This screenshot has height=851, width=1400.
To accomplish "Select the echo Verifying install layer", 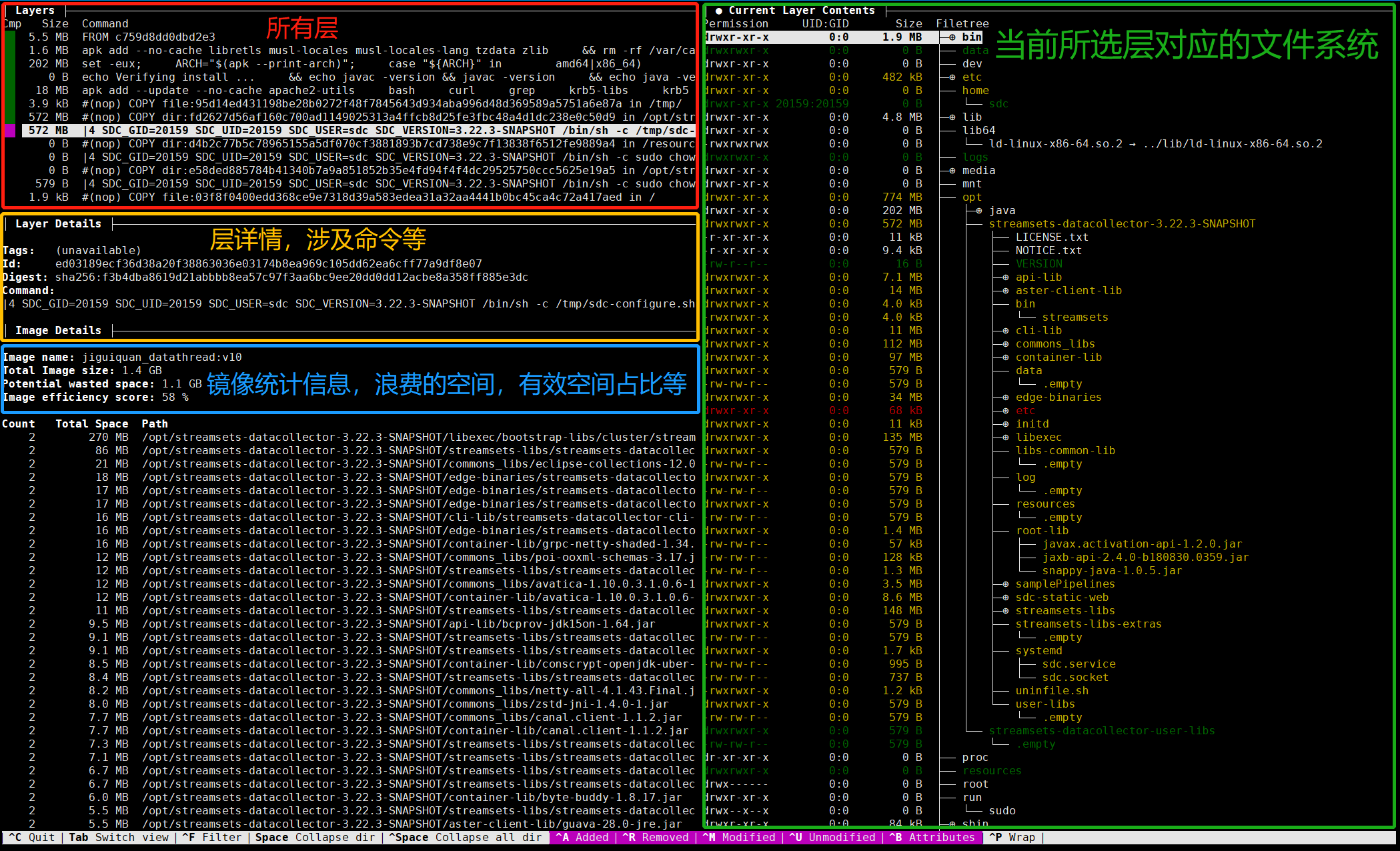I will 359,77.
